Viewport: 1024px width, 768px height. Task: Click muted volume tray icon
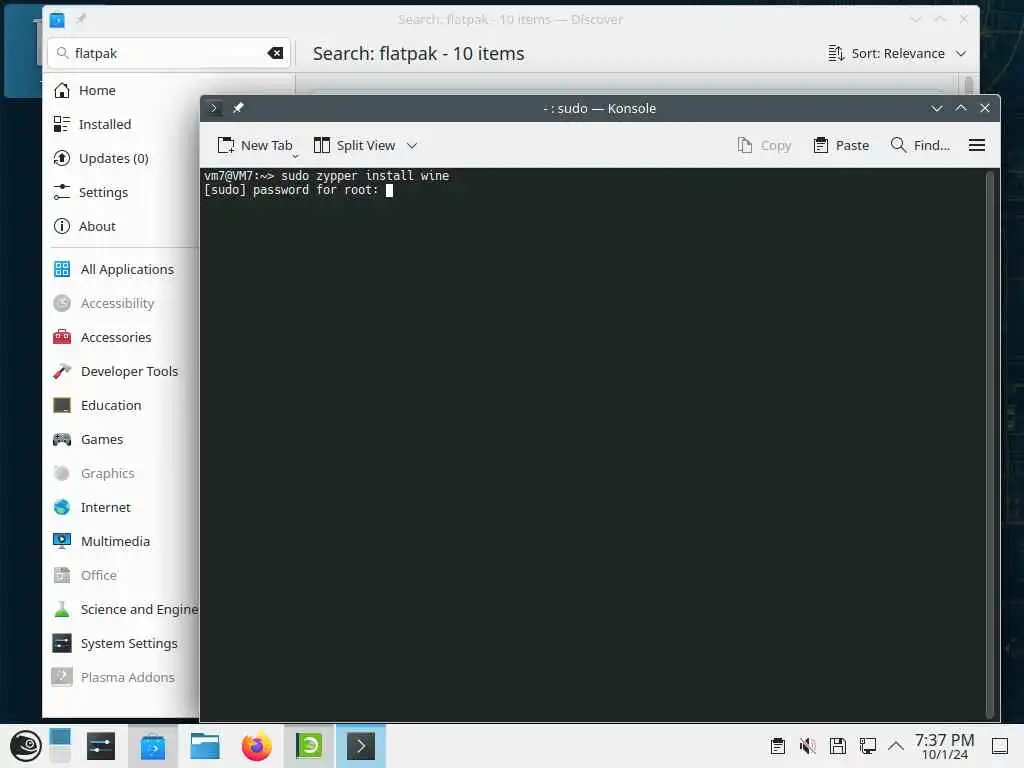808,746
